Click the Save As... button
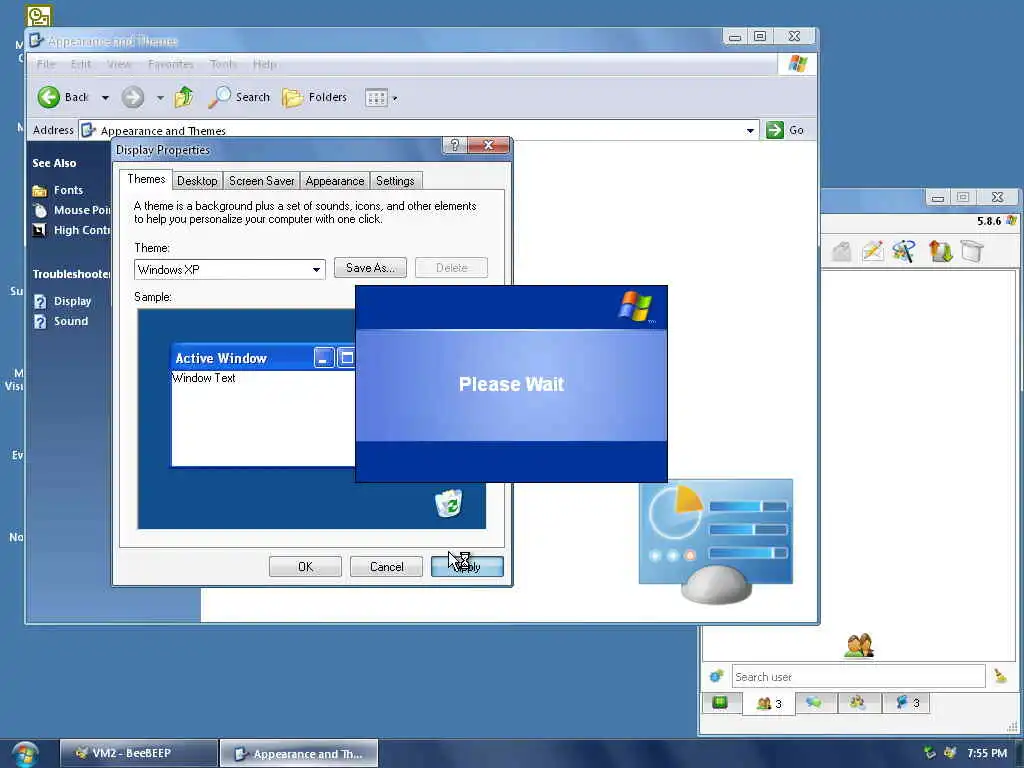1024x768 pixels. 370,268
